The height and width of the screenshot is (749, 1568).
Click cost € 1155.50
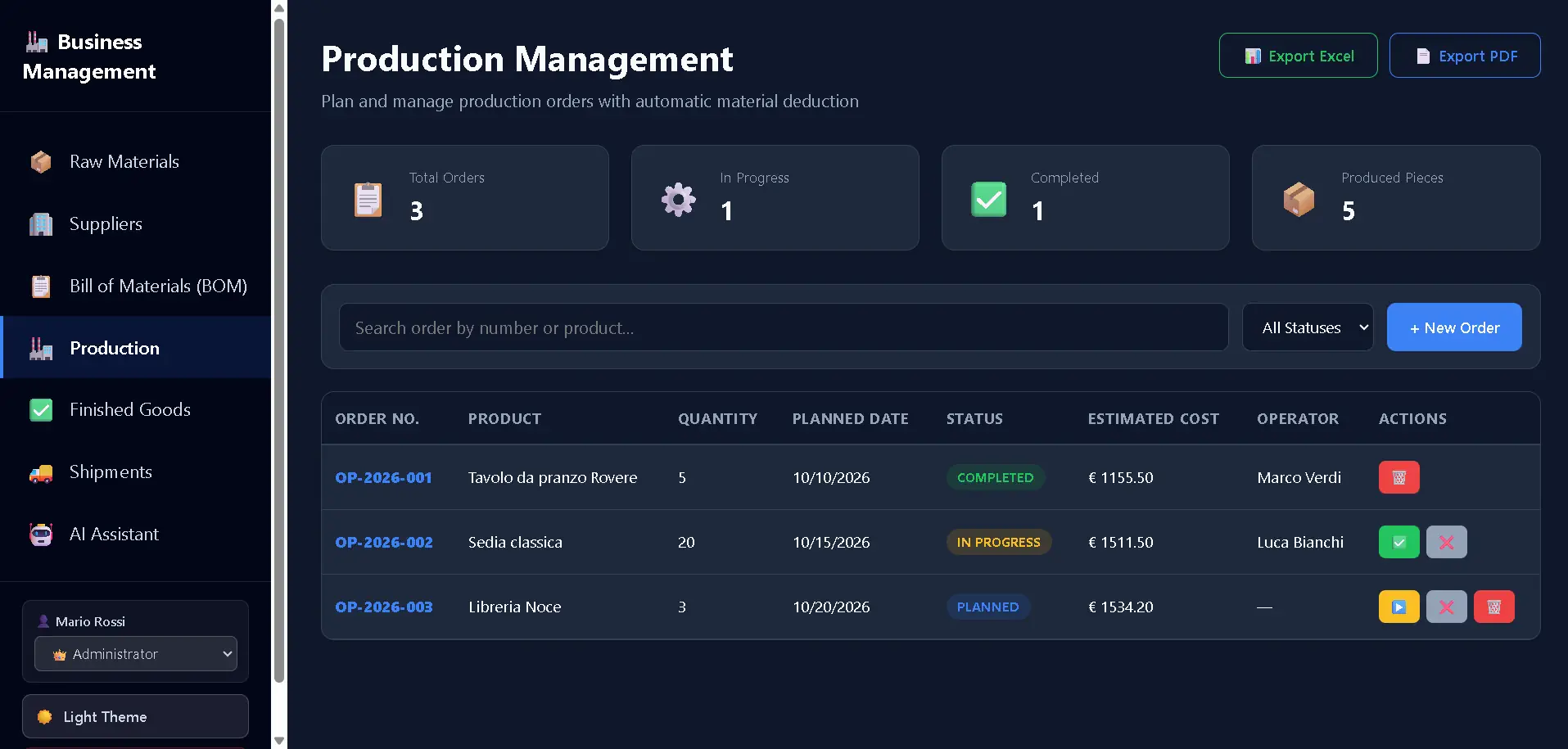tap(1121, 478)
